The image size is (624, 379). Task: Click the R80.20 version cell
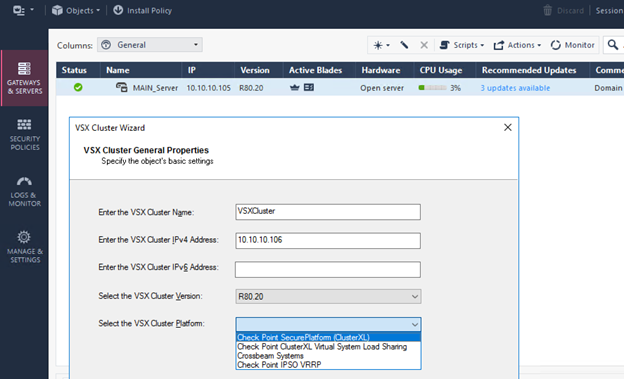pyautogui.click(x=251, y=88)
